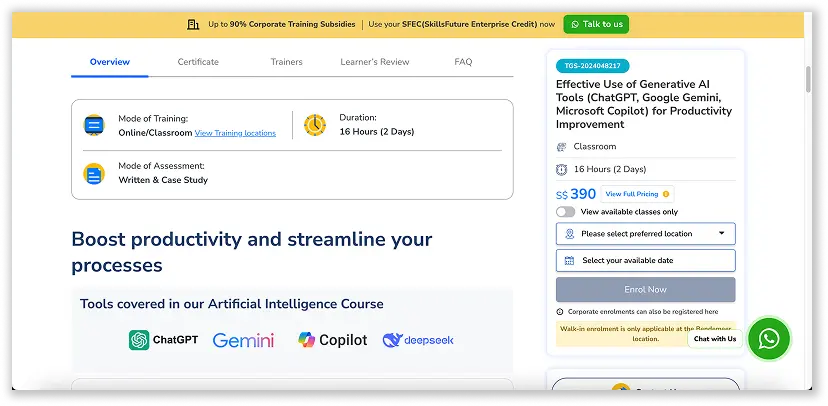Click the 16 Hours (2 Days) duration value
Viewport: 828px width, 406px height.
pyautogui.click(x=377, y=132)
